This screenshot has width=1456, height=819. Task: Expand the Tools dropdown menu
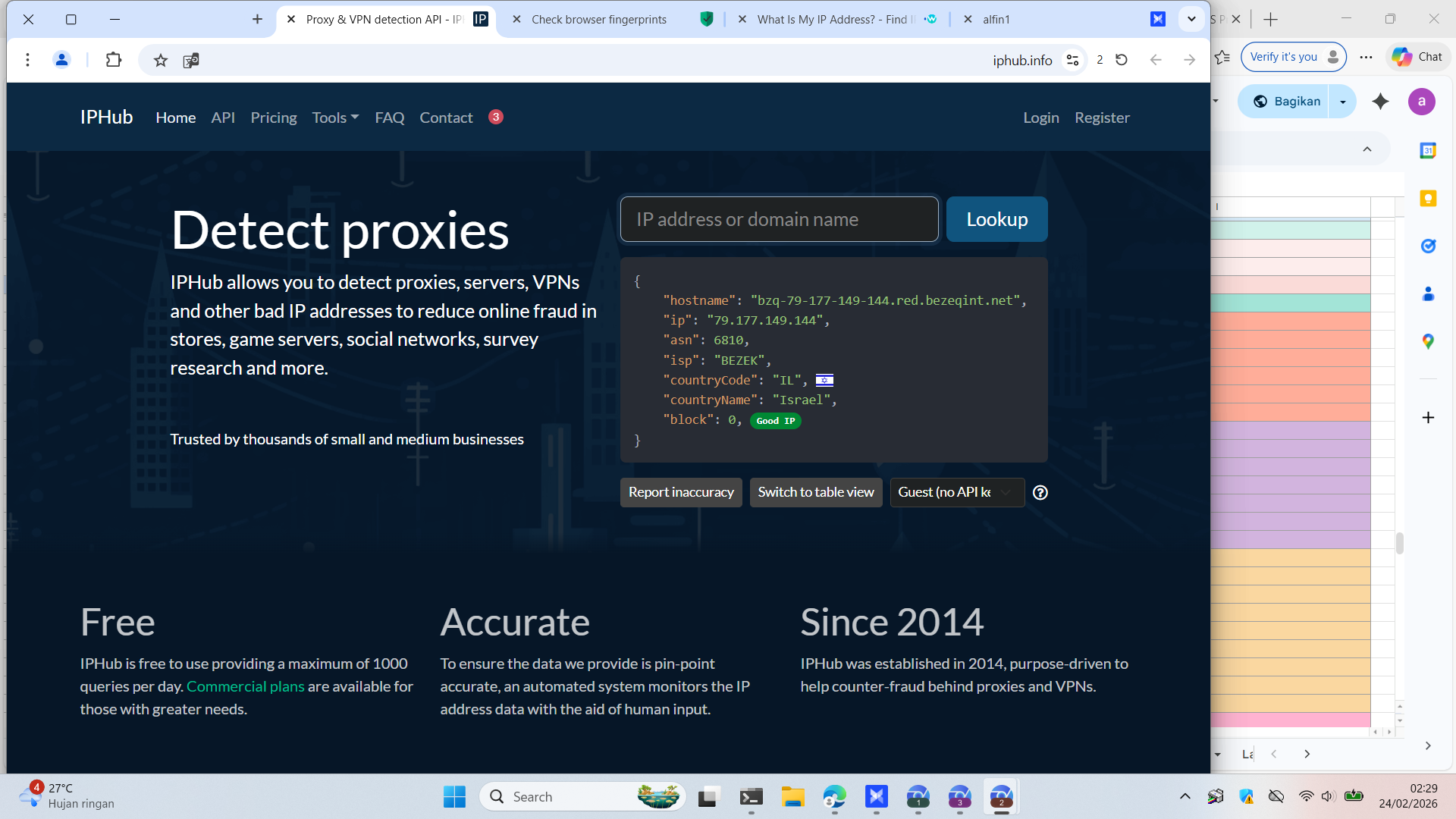coord(335,118)
